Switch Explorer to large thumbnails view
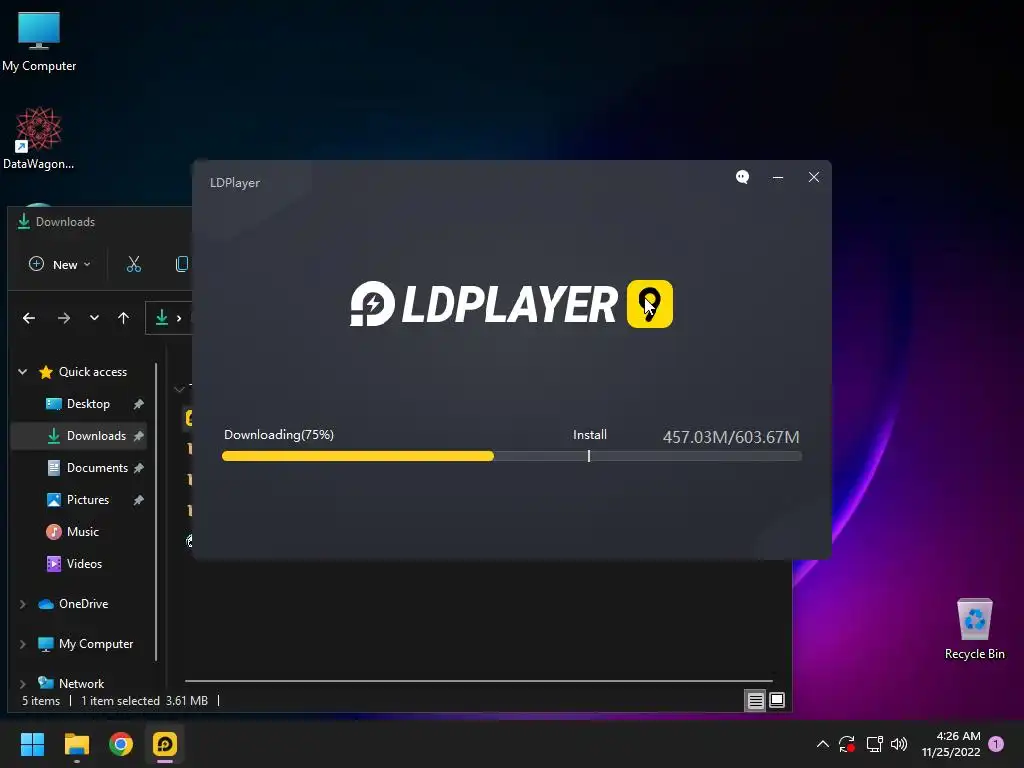This screenshot has width=1024, height=768. (777, 701)
